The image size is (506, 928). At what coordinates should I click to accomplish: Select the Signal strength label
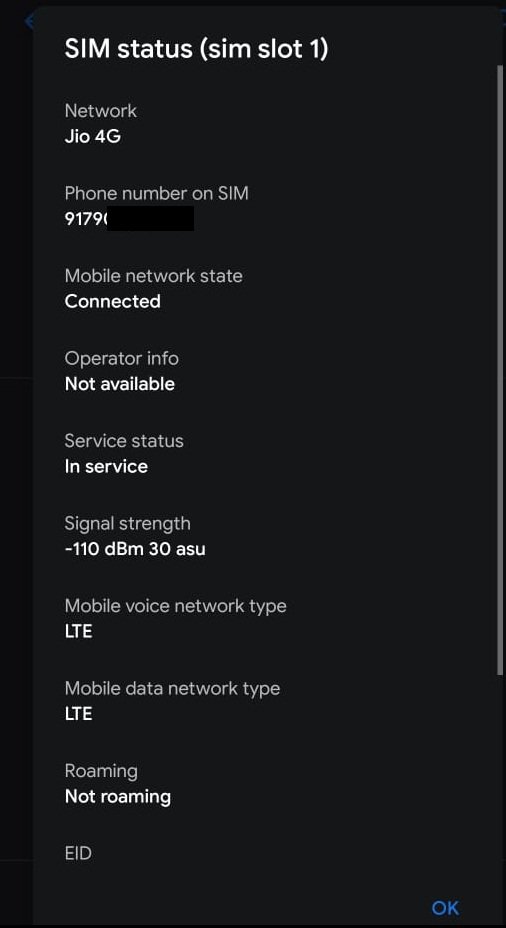point(127,524)
